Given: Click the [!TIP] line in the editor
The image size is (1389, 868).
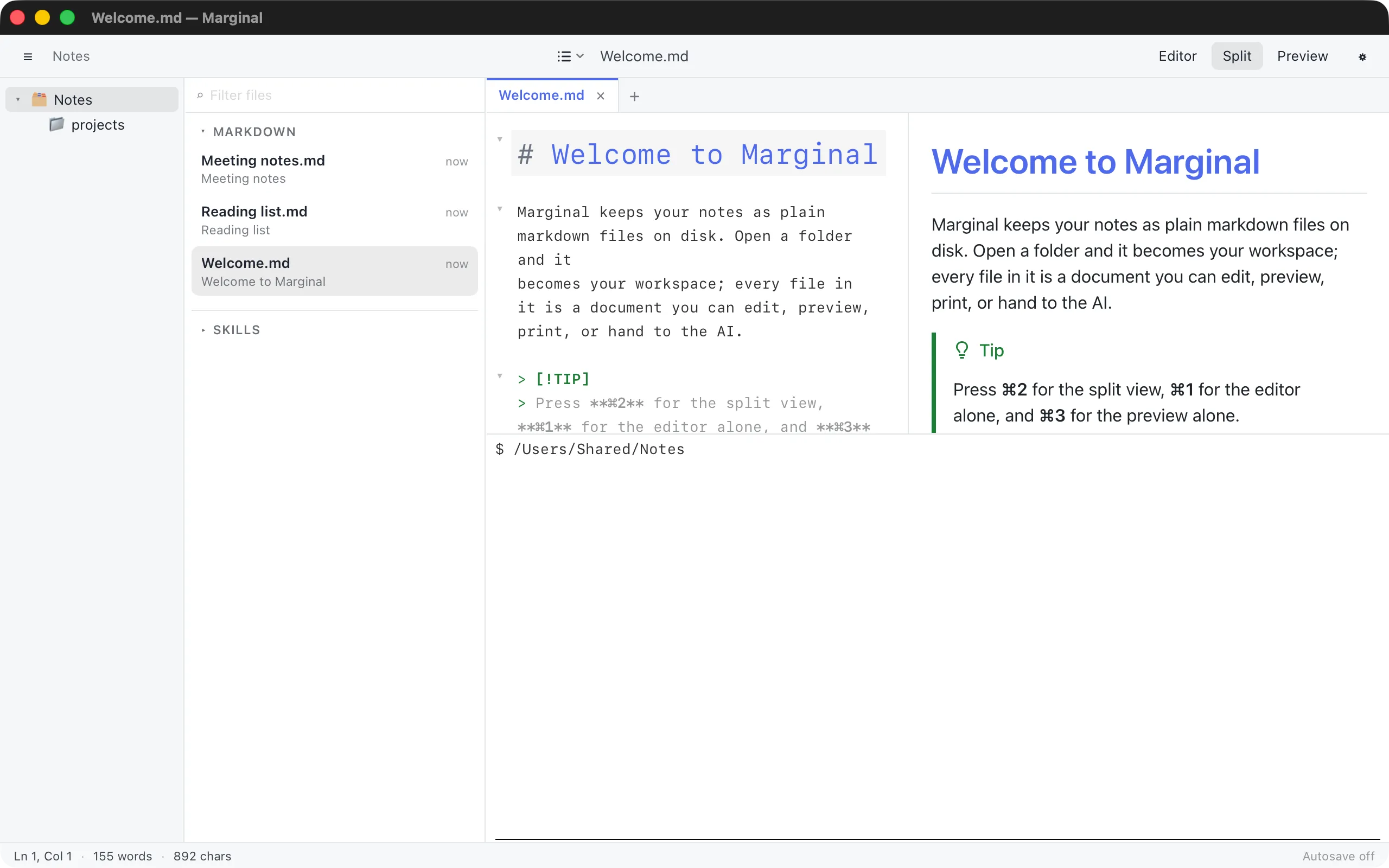Looking at the screenshot, I should point(553,379).
